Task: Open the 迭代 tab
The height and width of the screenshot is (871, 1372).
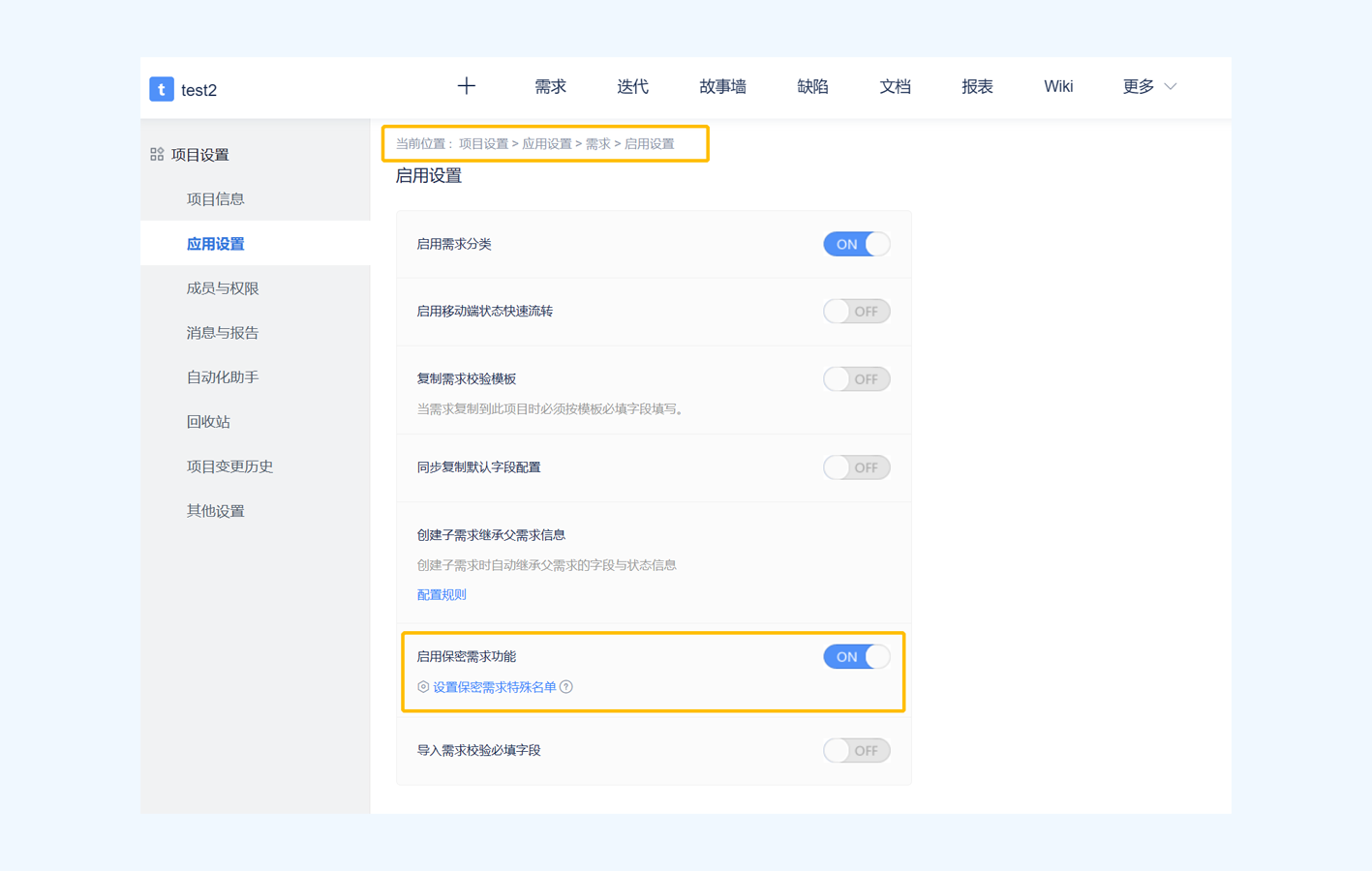Action: (632, 87)
